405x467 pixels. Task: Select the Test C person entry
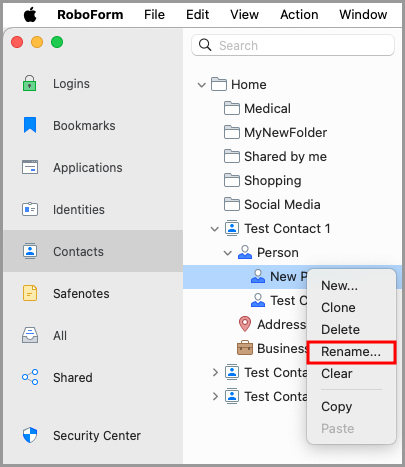point(289,300)
